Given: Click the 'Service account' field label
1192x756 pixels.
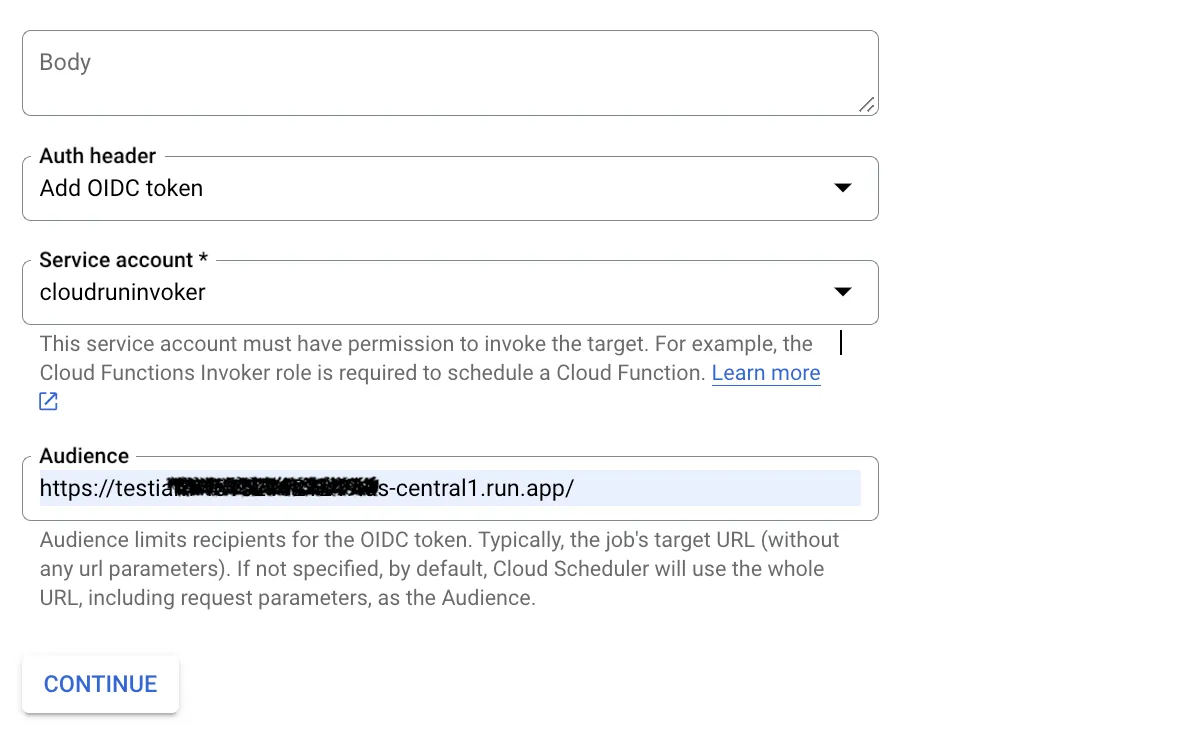Looking at the screenshot, I should (x=115, y=260).
